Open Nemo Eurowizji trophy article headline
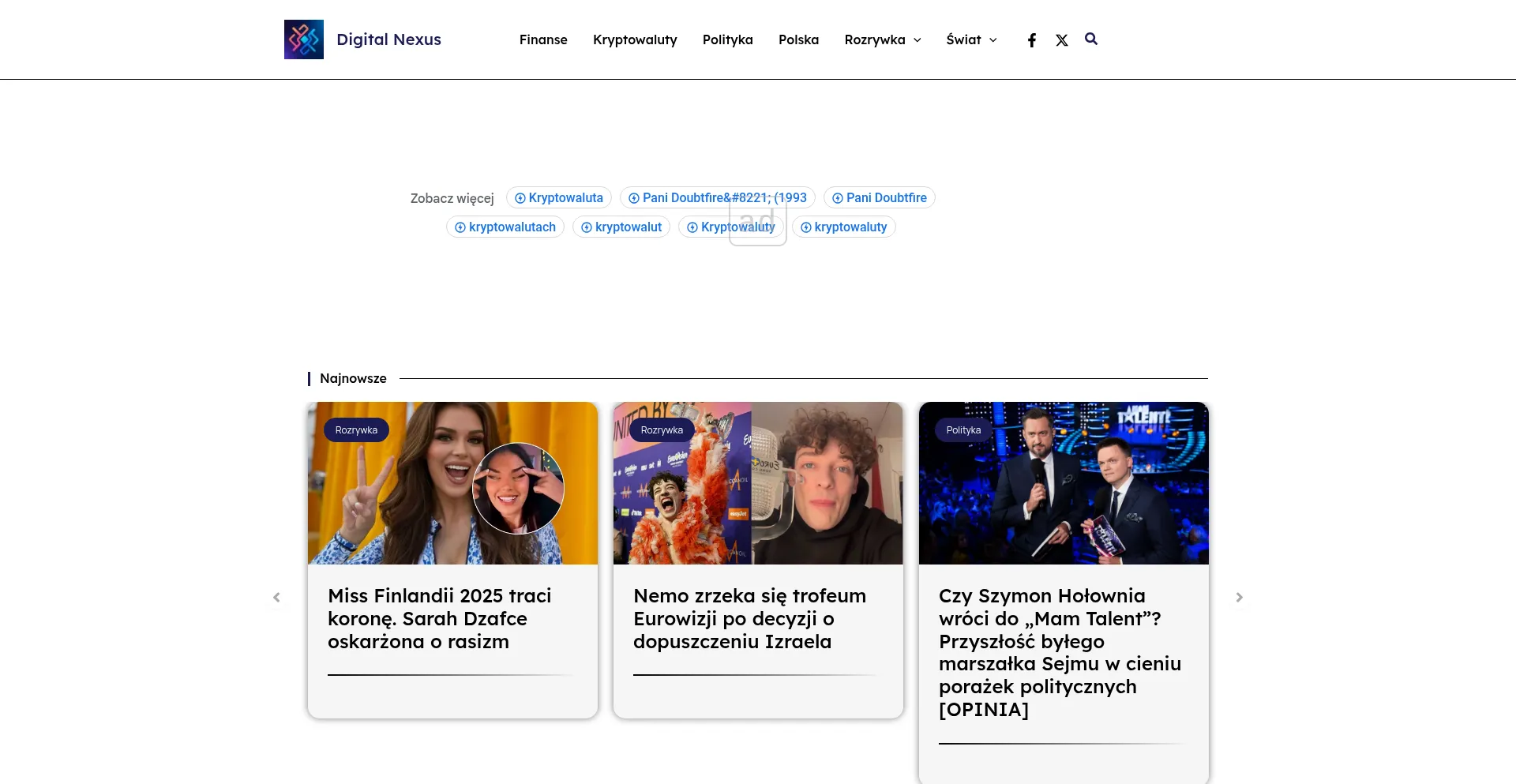 749,618
